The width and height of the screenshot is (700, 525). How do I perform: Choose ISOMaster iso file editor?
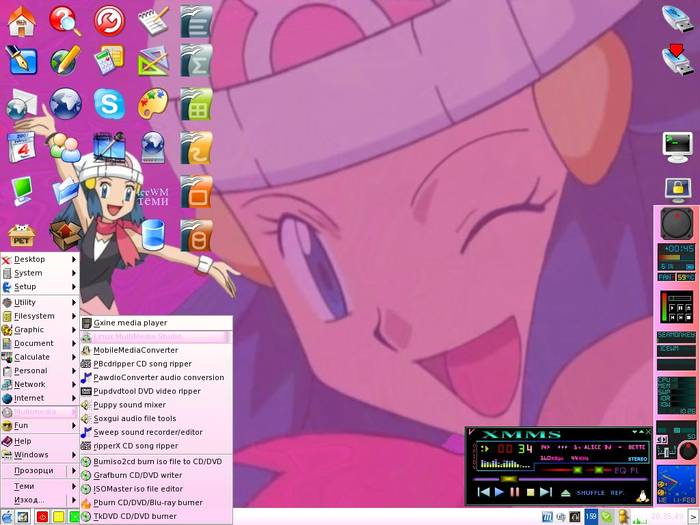click(156, 489)
